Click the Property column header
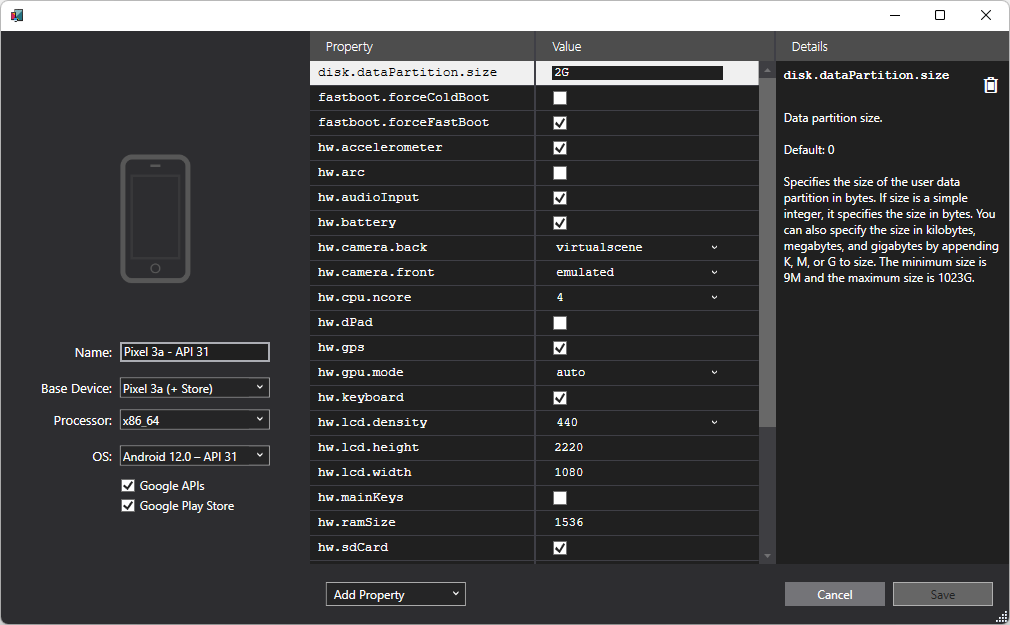The height and width of the screenshot is (625, 1010). click(349, 47)
